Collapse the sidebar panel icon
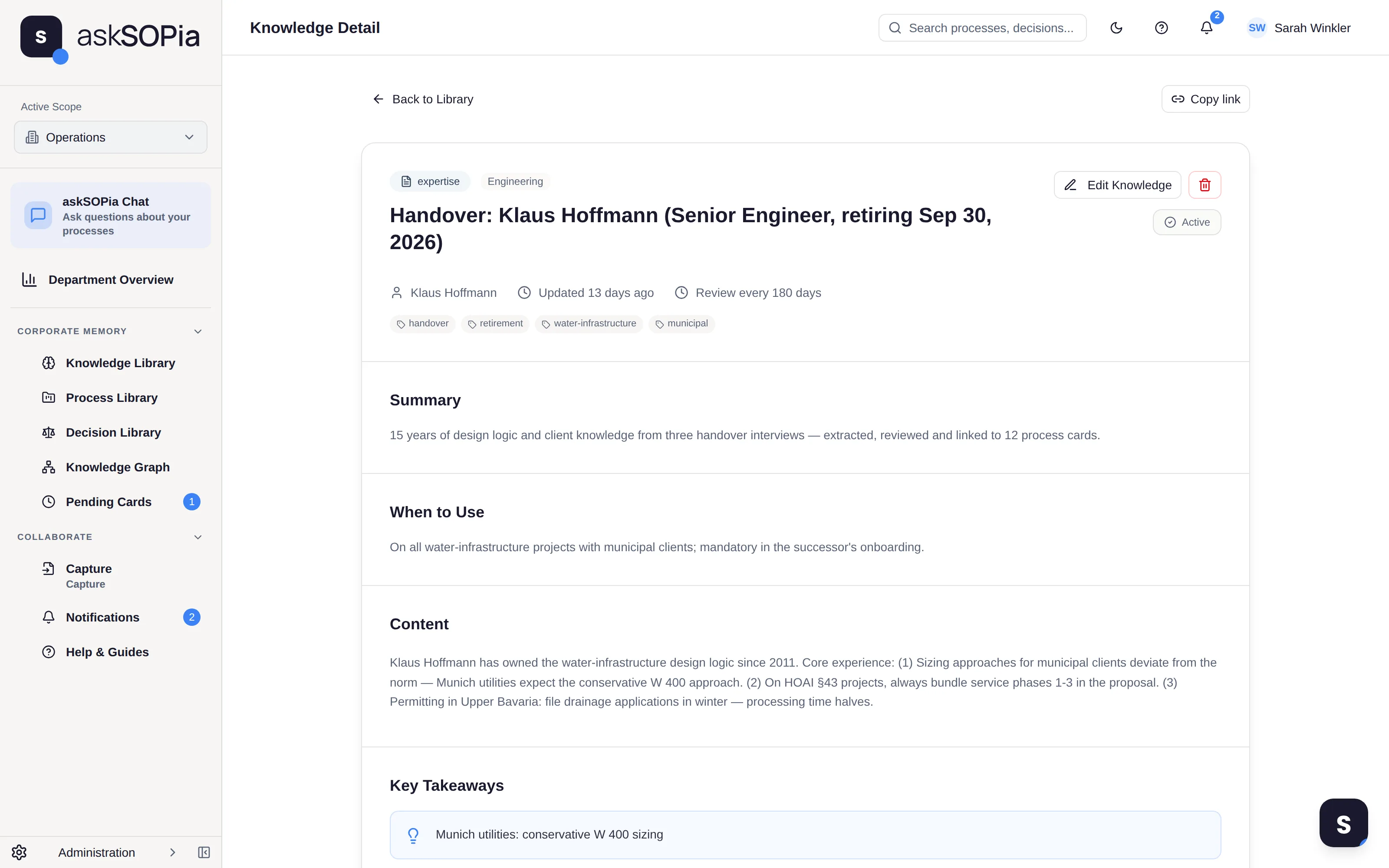Image resolution: width=1389 pixels, height=868 pixels. [x=204, y=852]
